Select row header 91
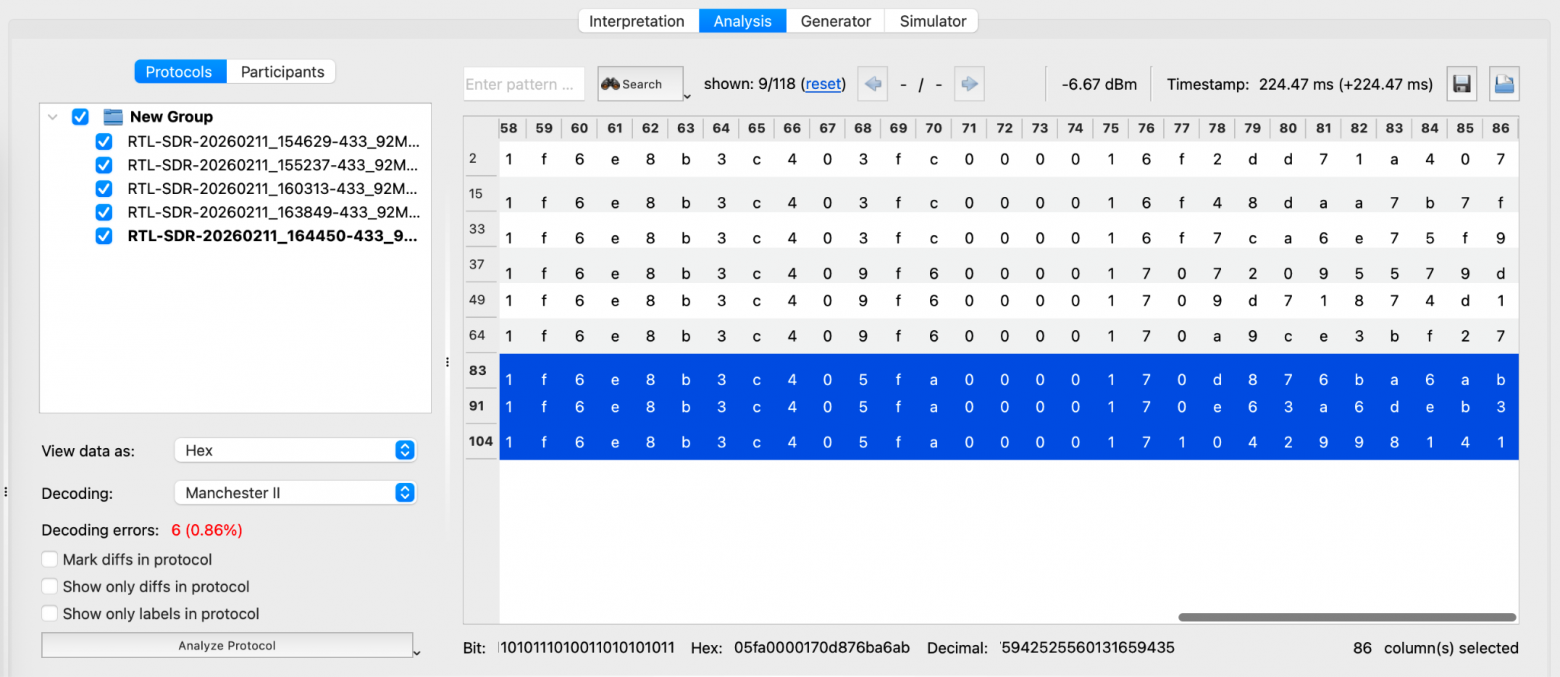This screenshot has width=1560, height=677. tap(481, 406)
